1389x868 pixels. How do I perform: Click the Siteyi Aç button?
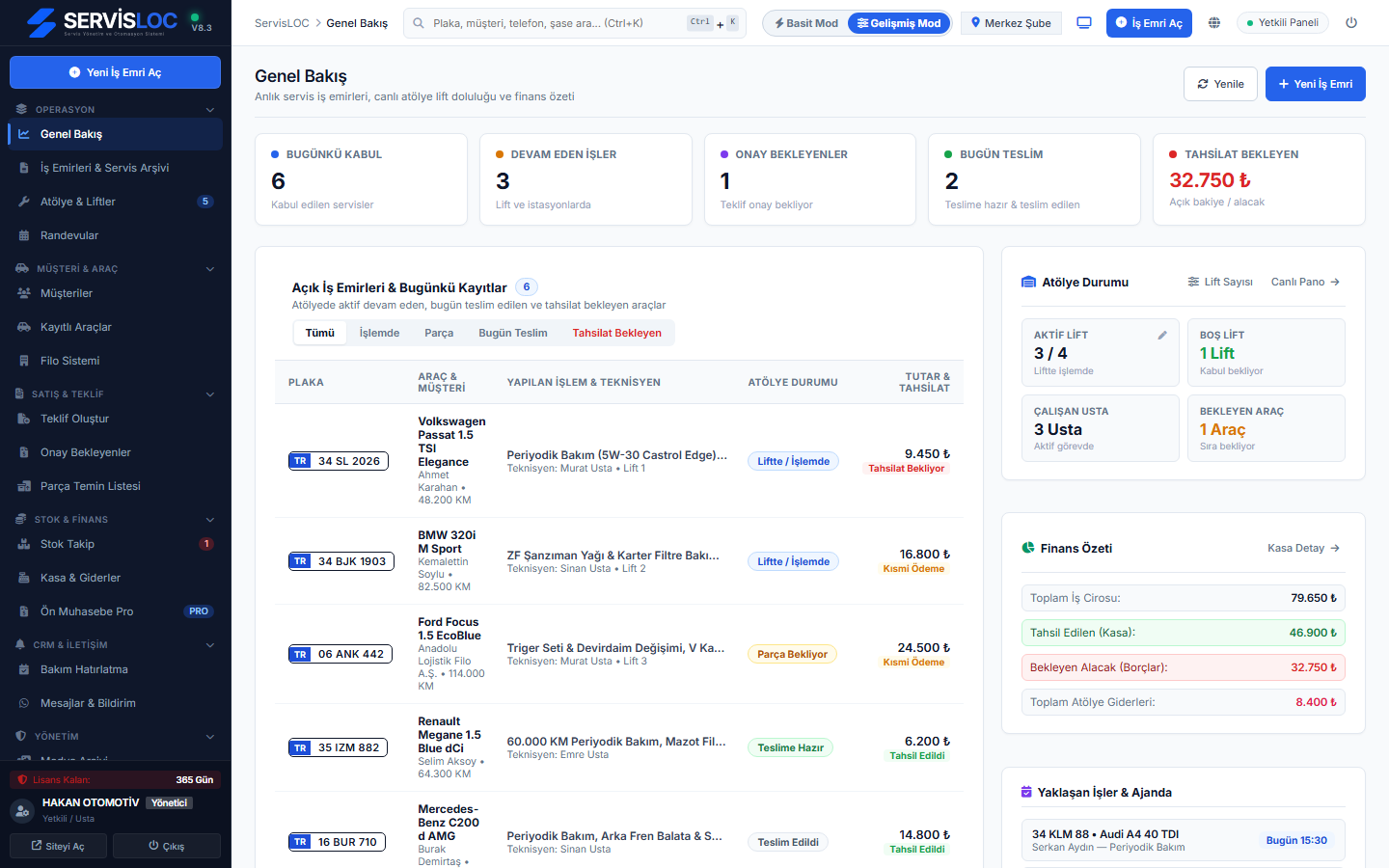(x=58, y=846)
